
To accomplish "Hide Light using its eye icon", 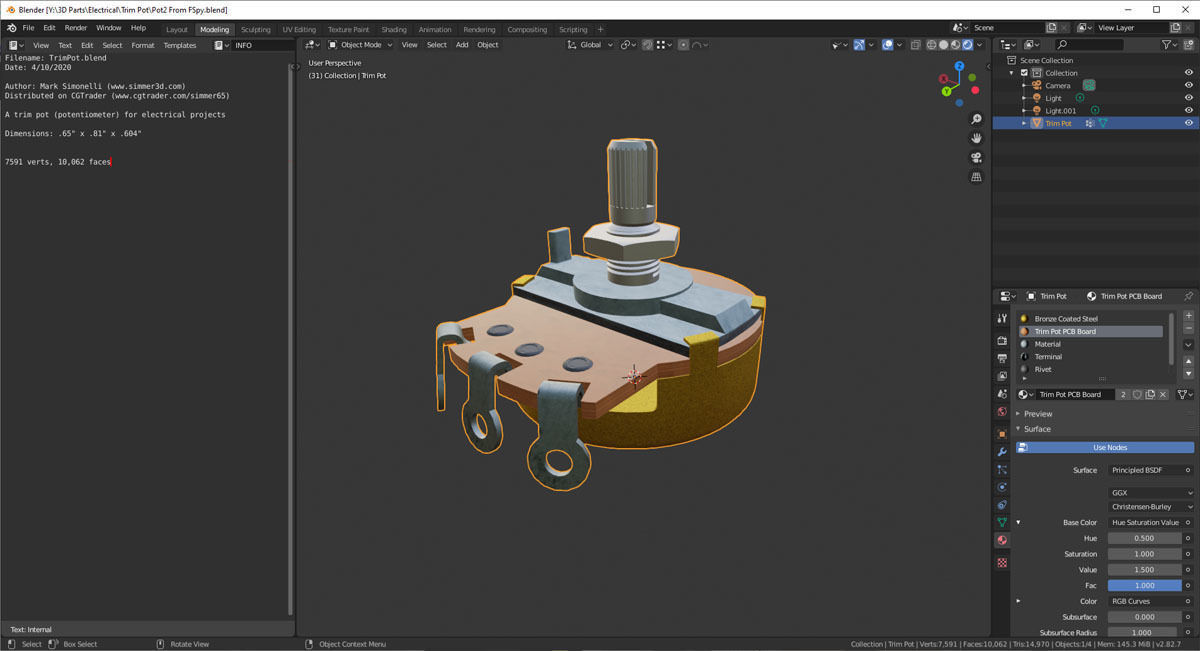I will coord(1189,98).
